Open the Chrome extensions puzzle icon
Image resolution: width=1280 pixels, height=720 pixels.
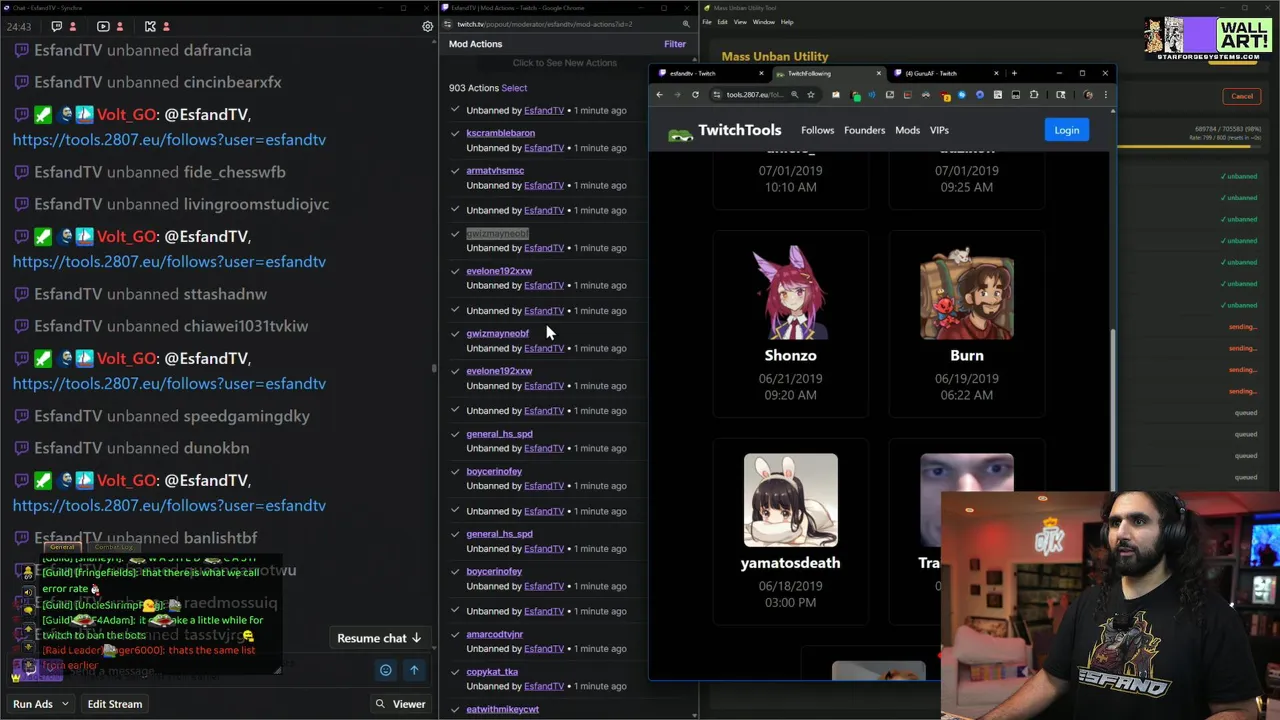coord(1034,95)
